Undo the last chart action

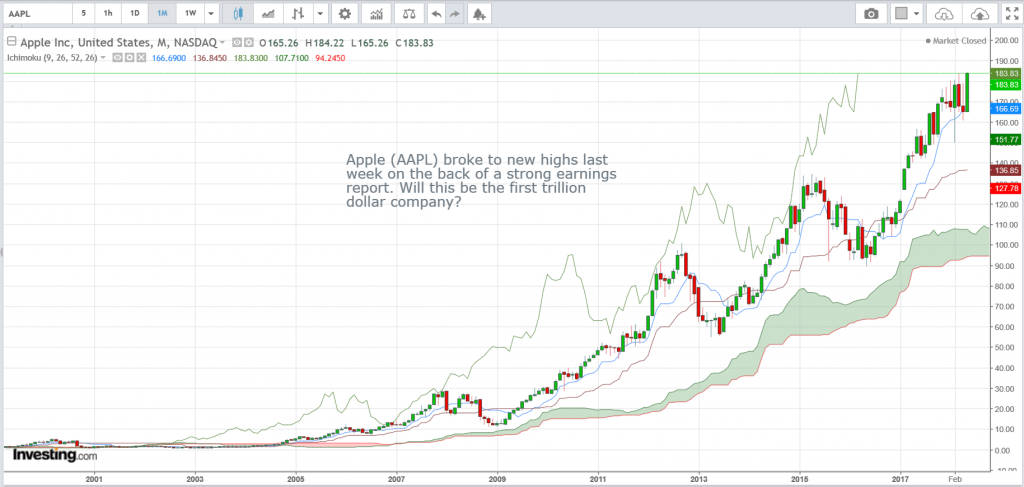click(x=436, y=13)
